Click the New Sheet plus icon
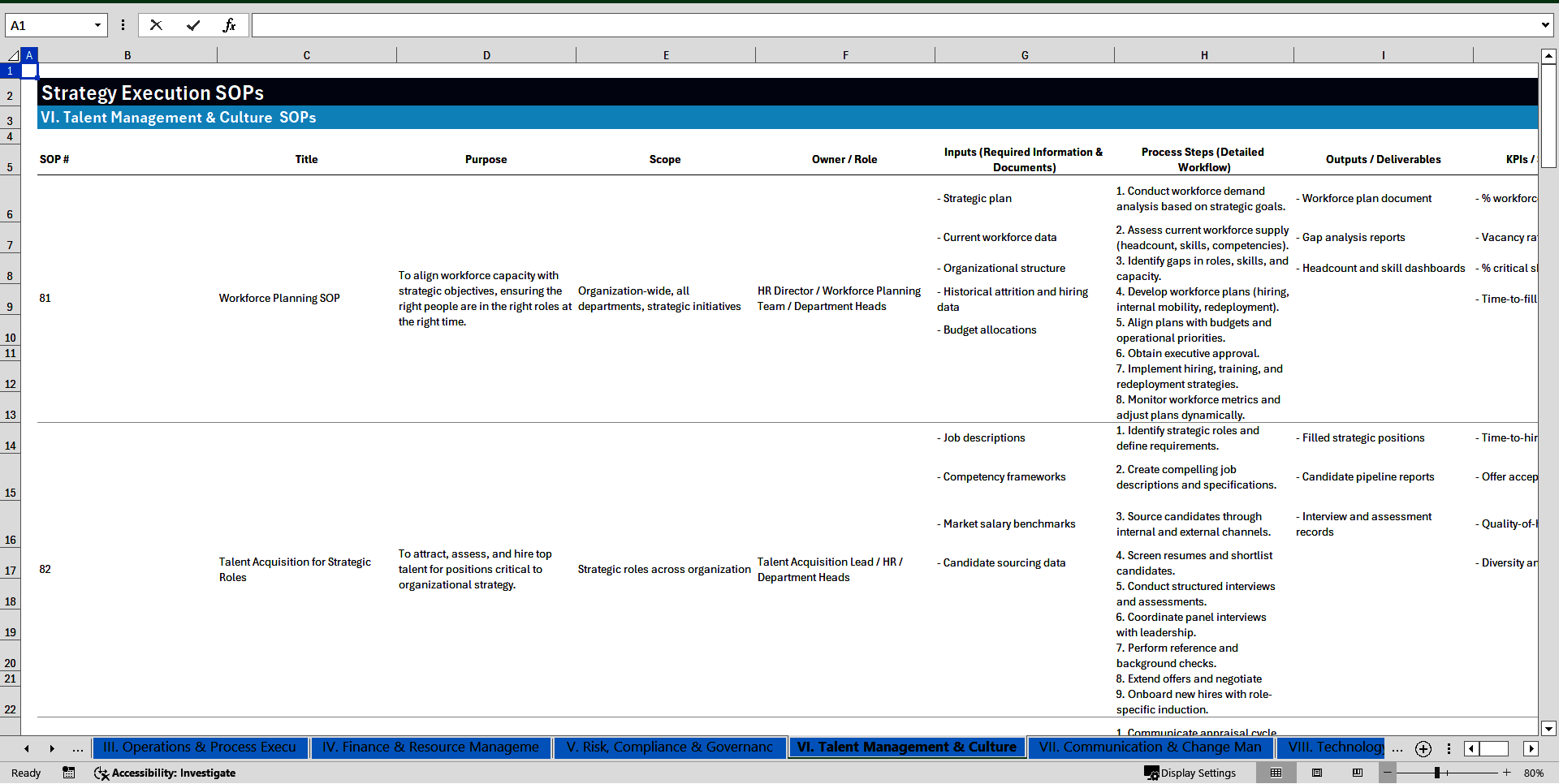Screen dimensions: 1559x784 (x=1423, y=748)
